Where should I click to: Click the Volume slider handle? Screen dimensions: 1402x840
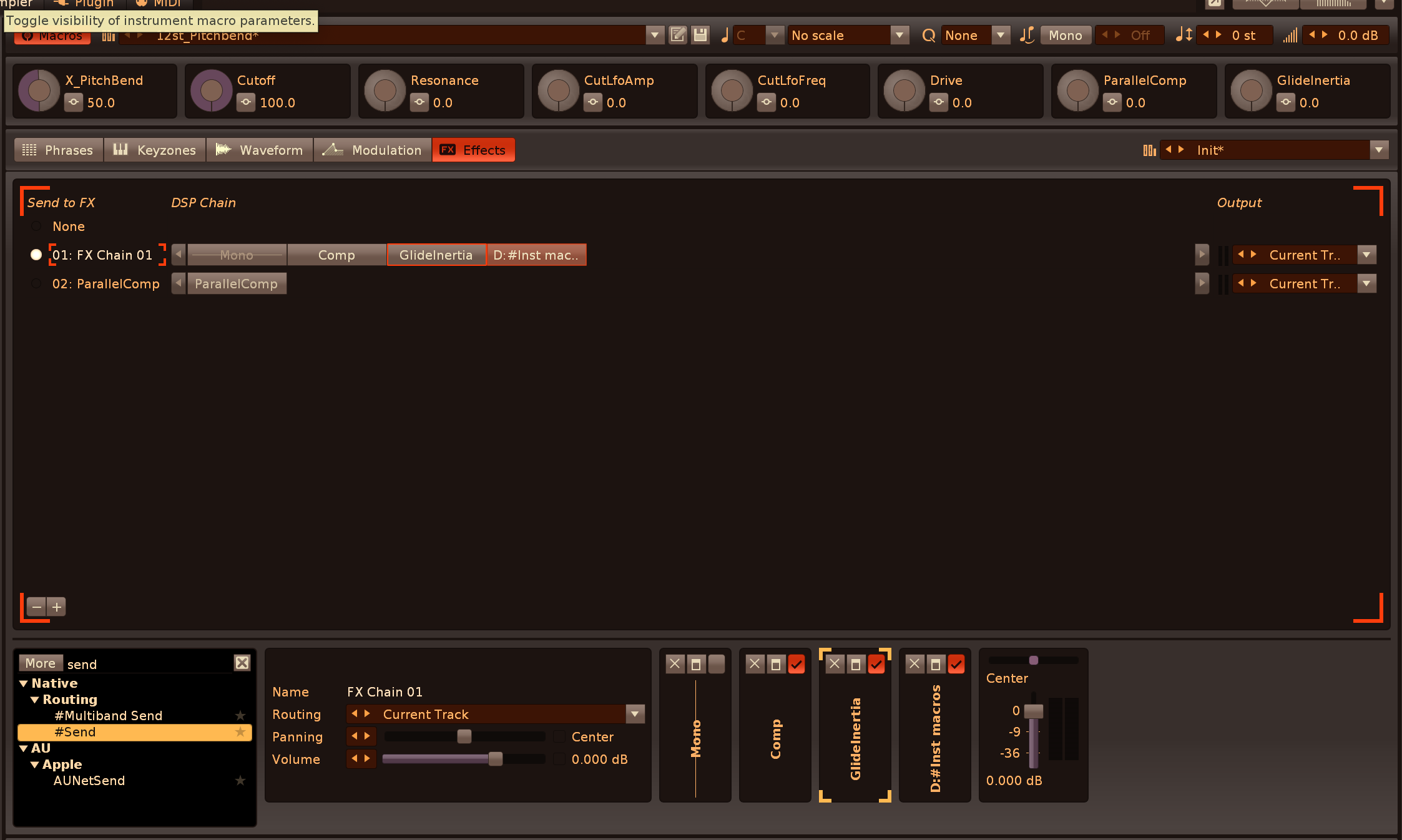click(x=495, y=759)
